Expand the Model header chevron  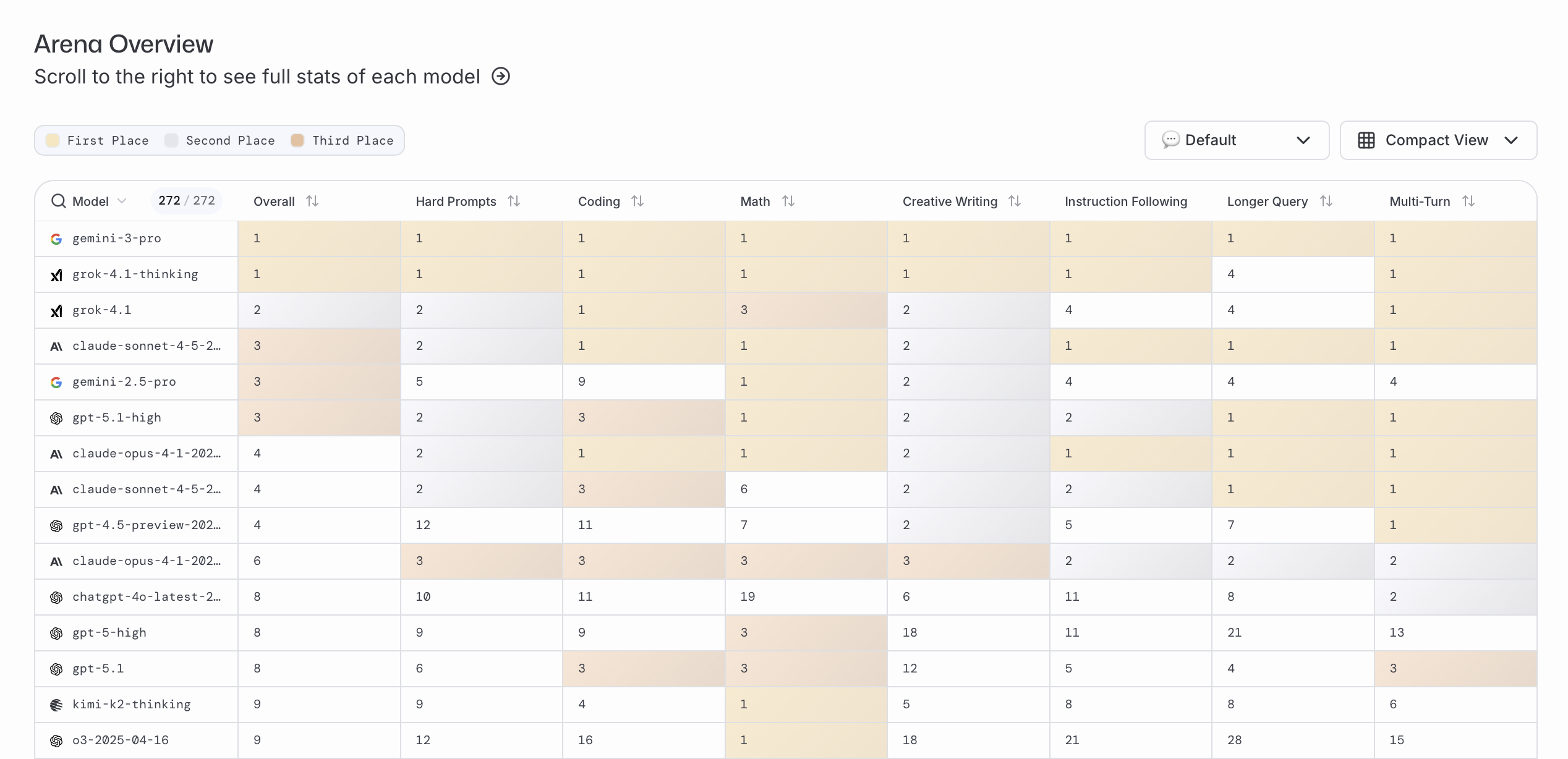point(122,201)
